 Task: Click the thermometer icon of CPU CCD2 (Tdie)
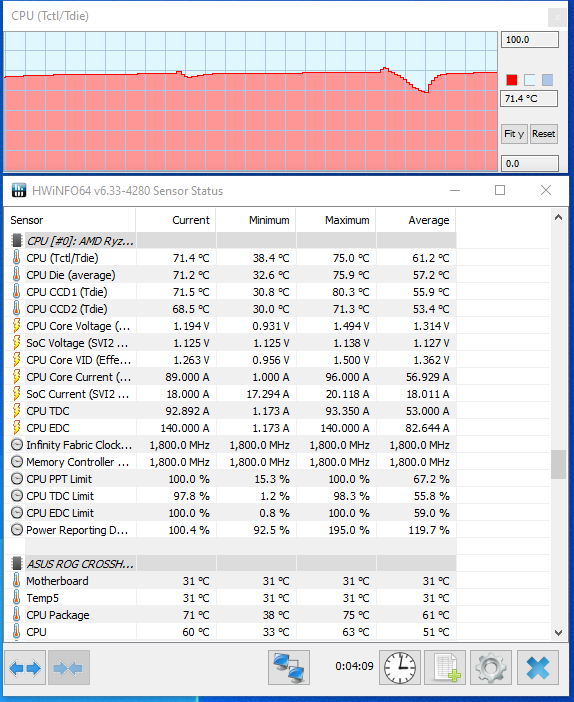pos(17,309)
